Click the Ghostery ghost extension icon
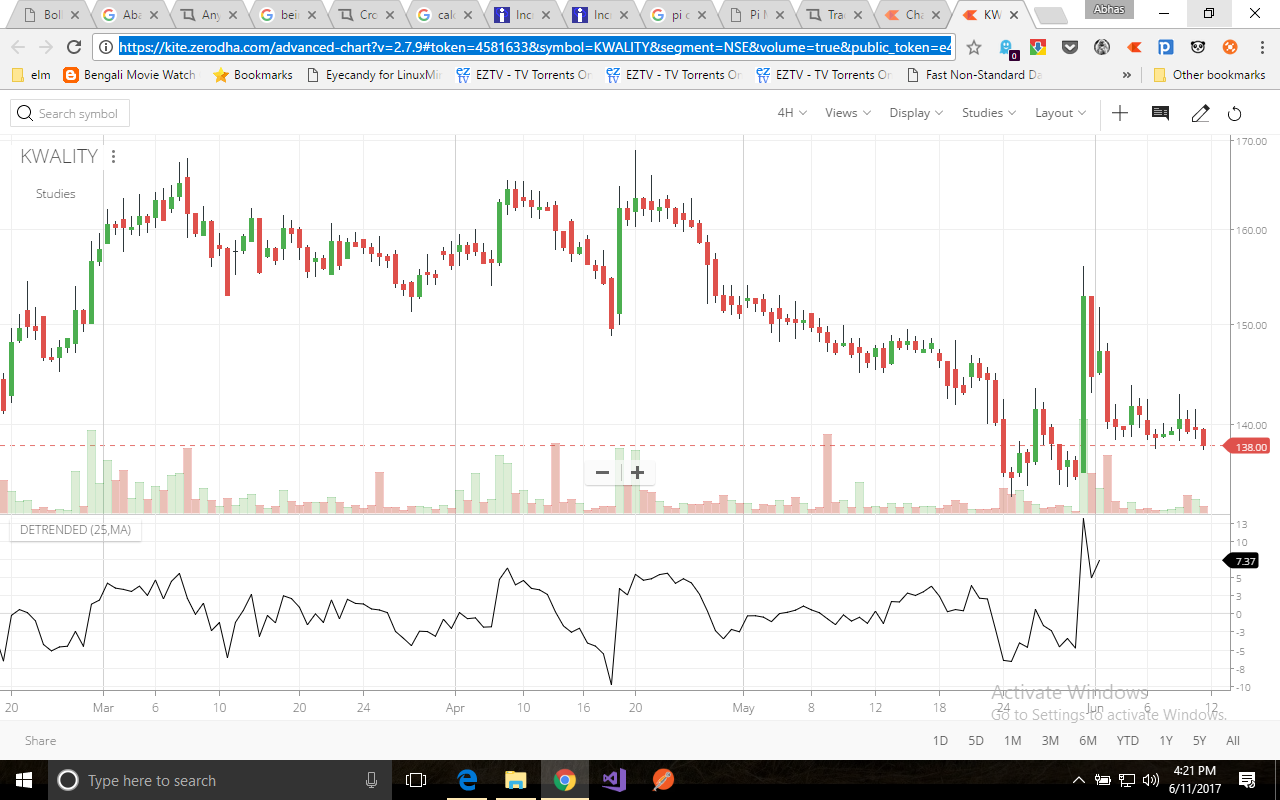Screen dimensions: 1280x800 point(1008,48)
